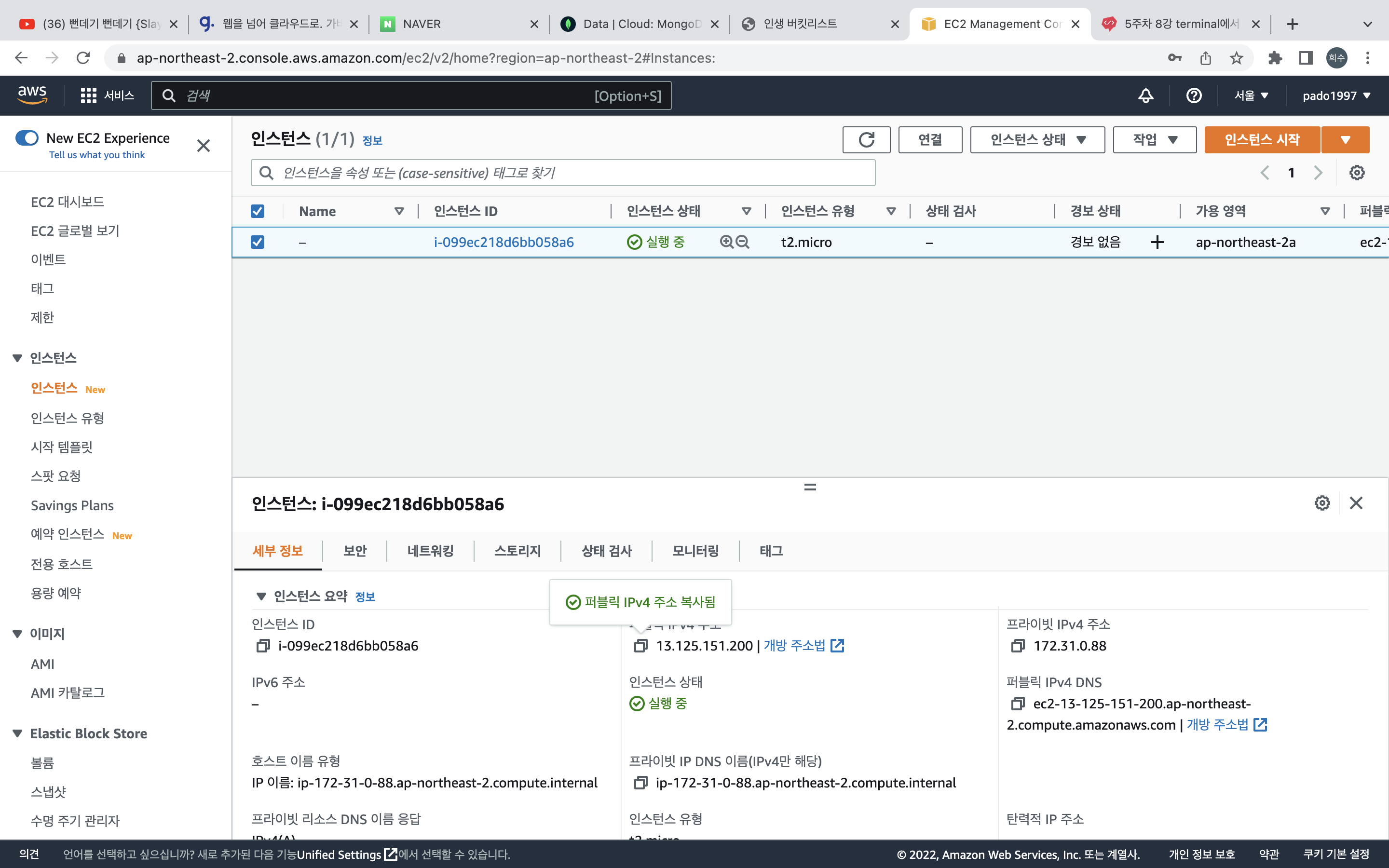Copy the instance ID in the summary

[263, 646]
